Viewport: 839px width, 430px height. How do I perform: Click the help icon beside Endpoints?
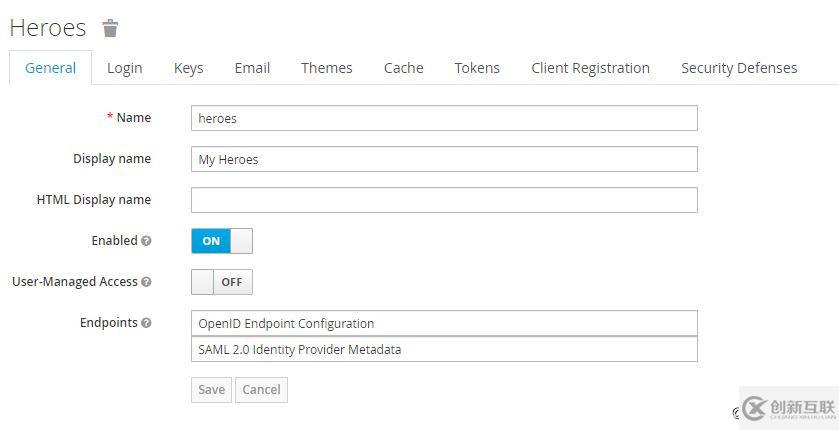tap(146, 323)
